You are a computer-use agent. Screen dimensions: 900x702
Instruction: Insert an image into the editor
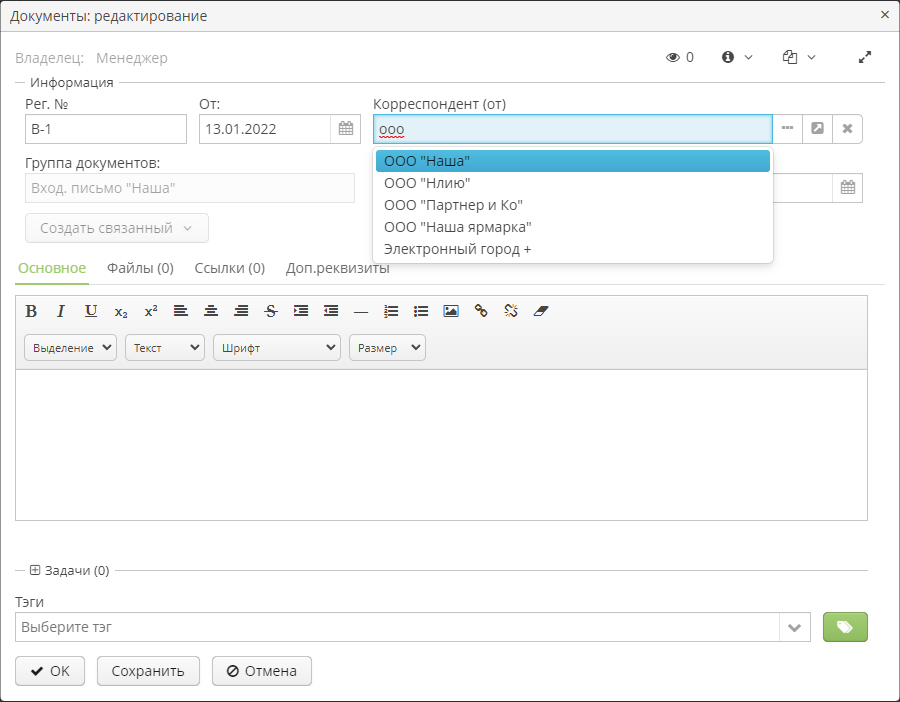[x=451, y=311]
